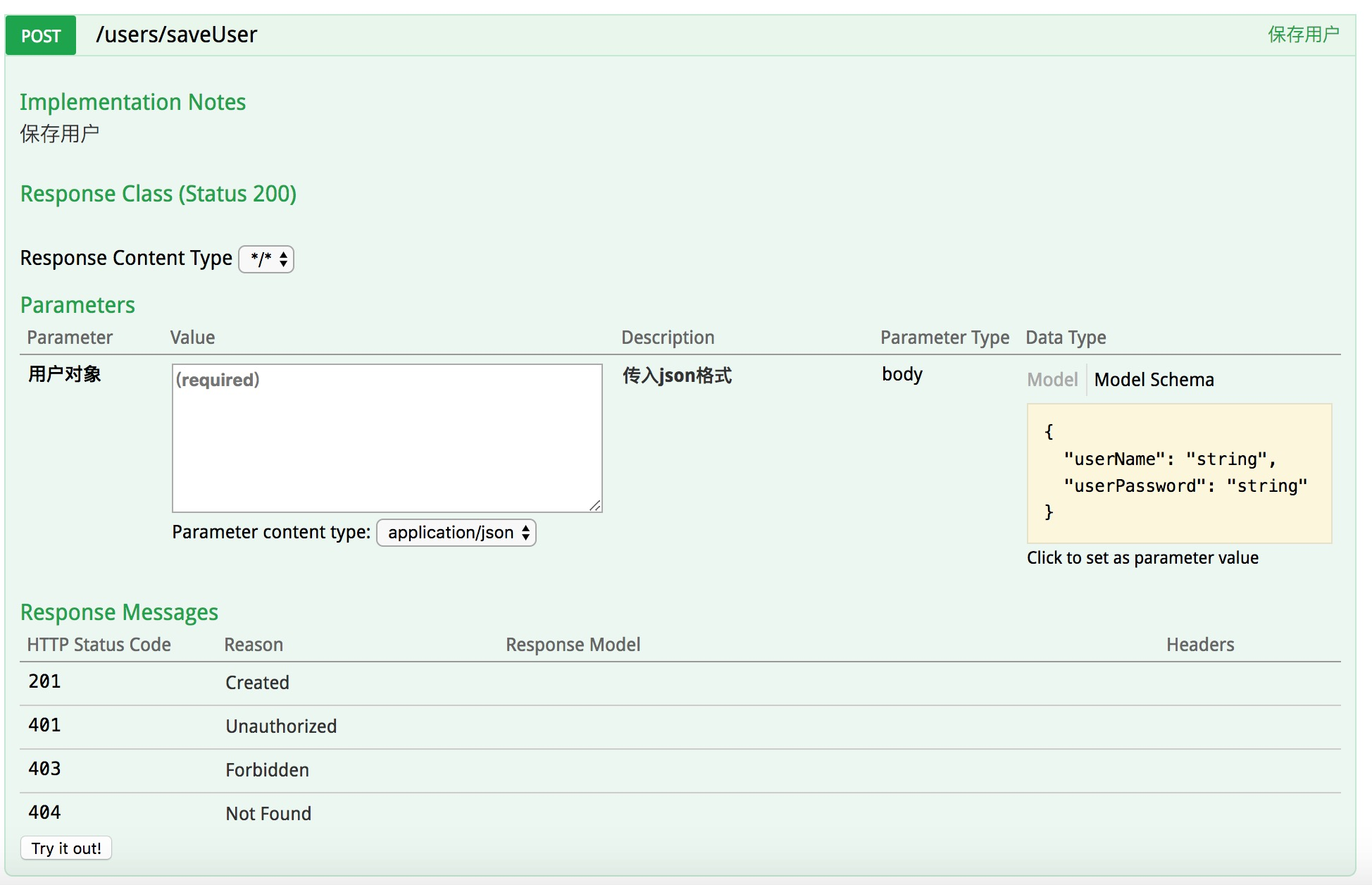Image resolution: width=1372 pixels, height=885 pixels.
Task: Click the text area resize handle
Action: coord(595,505)
